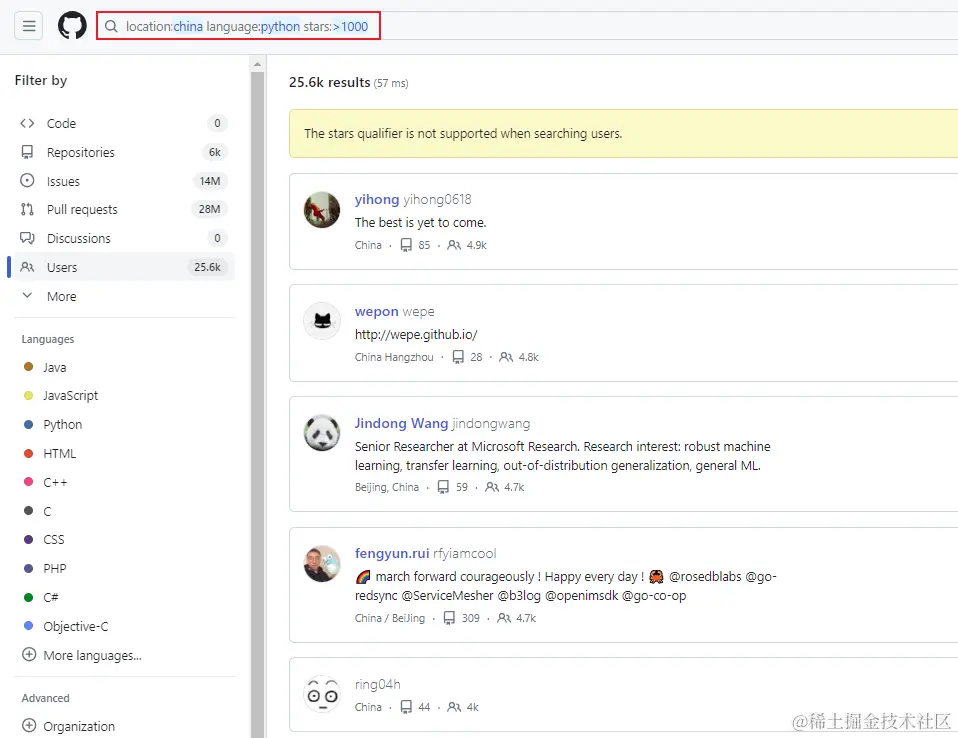The height and width of the screenshot is (738, 958).
Task: Click the Issues circle icon
Action: [27, 181]
